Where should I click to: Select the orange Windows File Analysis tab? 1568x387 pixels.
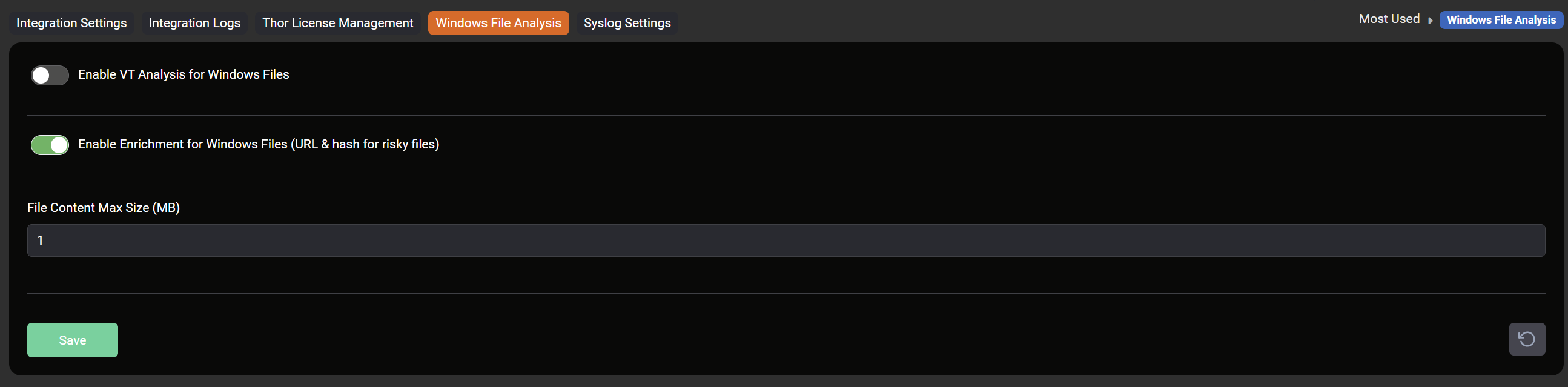498,23
